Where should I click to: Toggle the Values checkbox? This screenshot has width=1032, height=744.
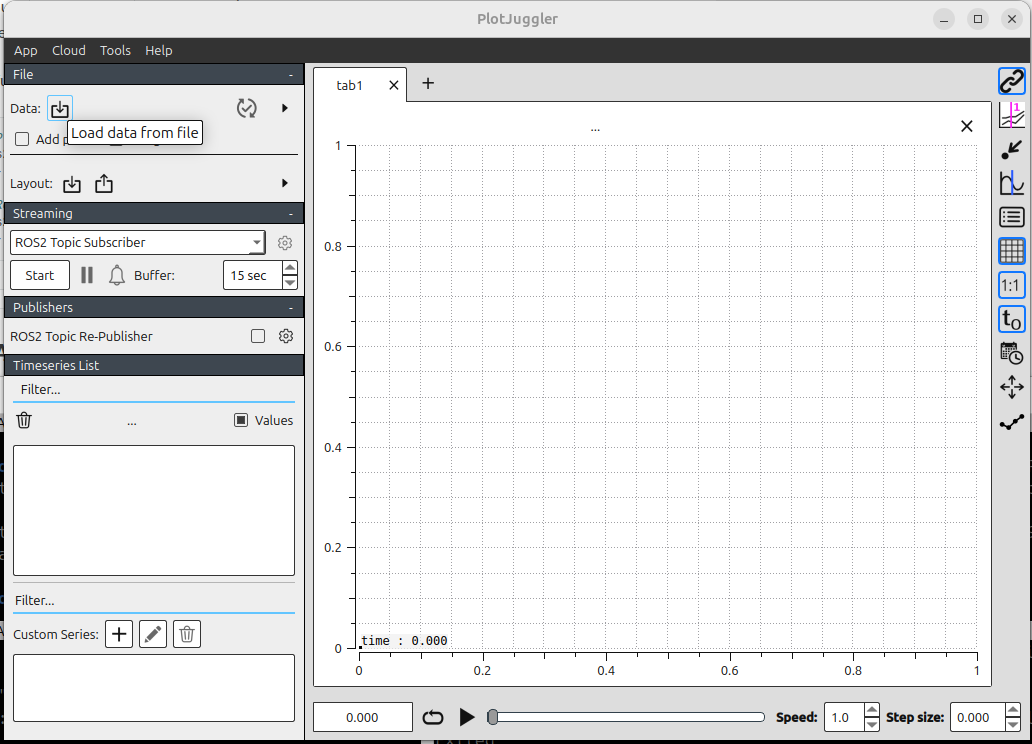click(241, 420)
